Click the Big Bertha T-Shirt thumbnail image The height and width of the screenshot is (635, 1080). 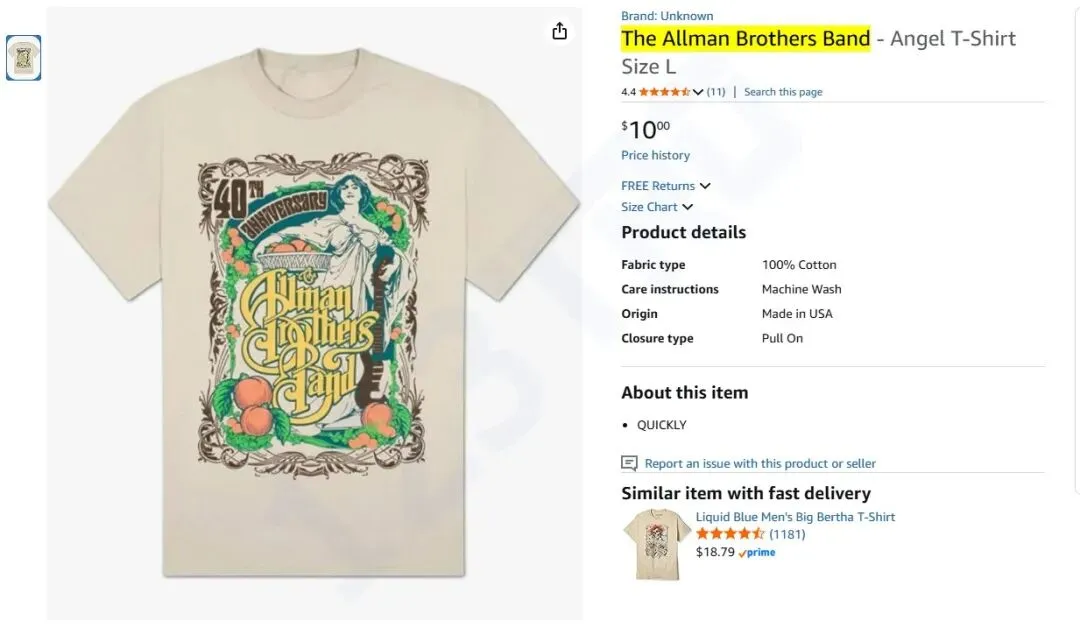pos(656,545)
